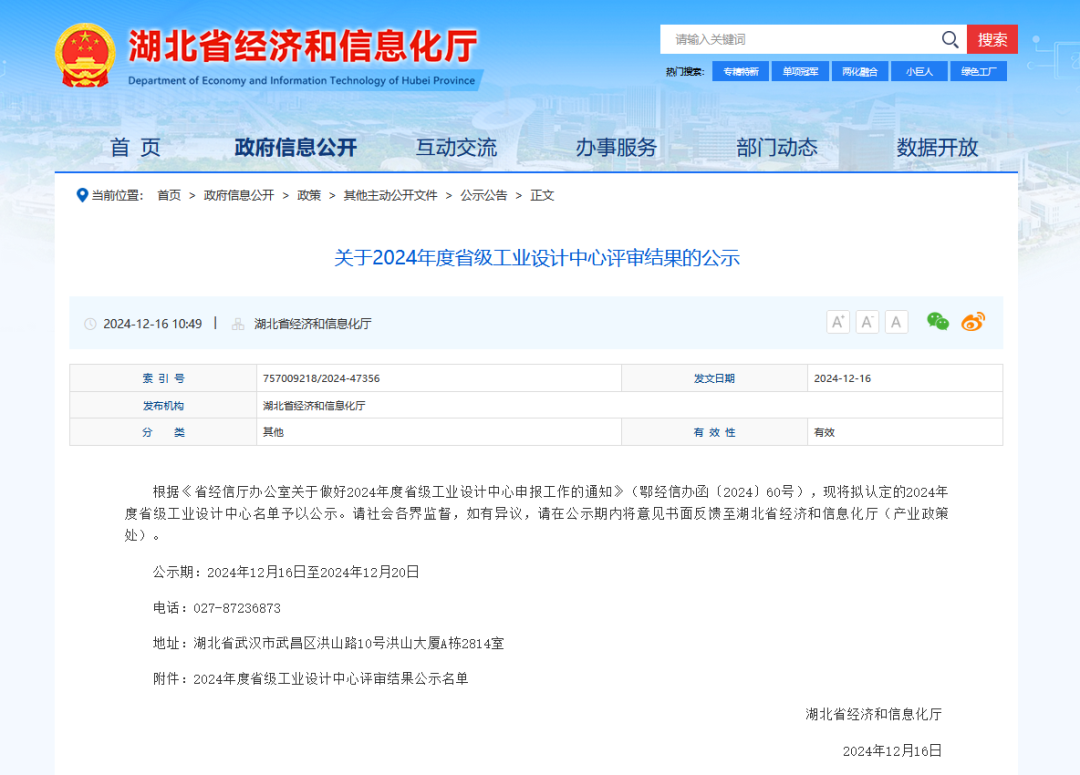The image size is (1080, 775).
Task: Click the location pin icon in breadcrumb
Action: (x=82, y=195)
